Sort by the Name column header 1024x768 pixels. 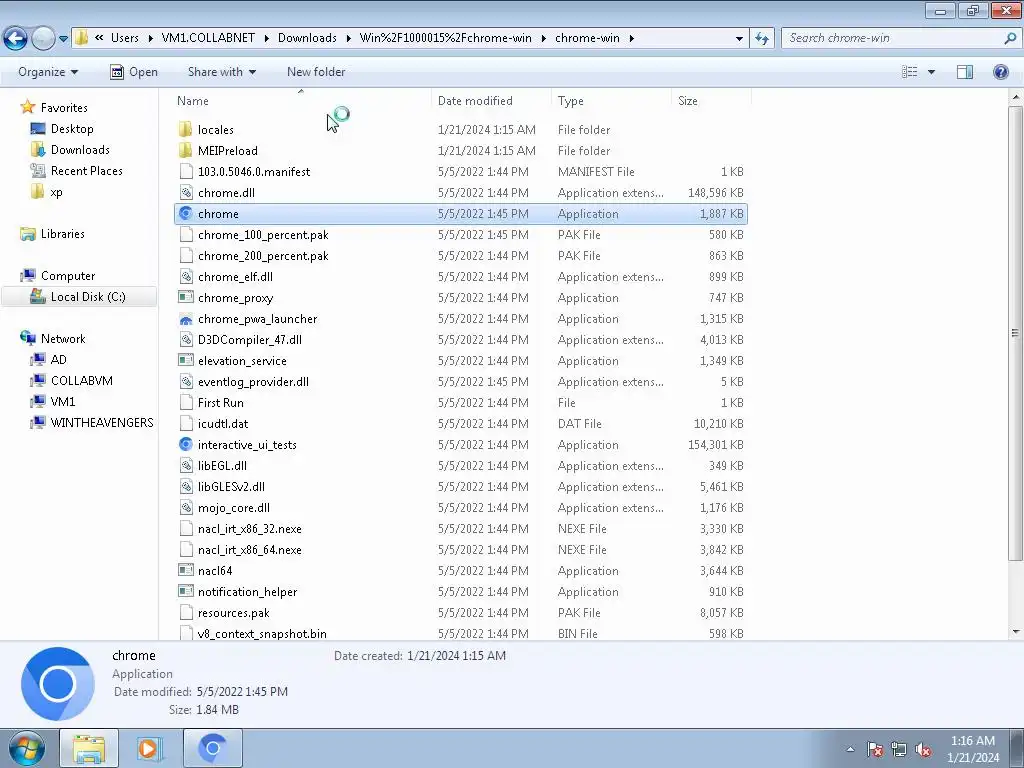pos(302,101)
